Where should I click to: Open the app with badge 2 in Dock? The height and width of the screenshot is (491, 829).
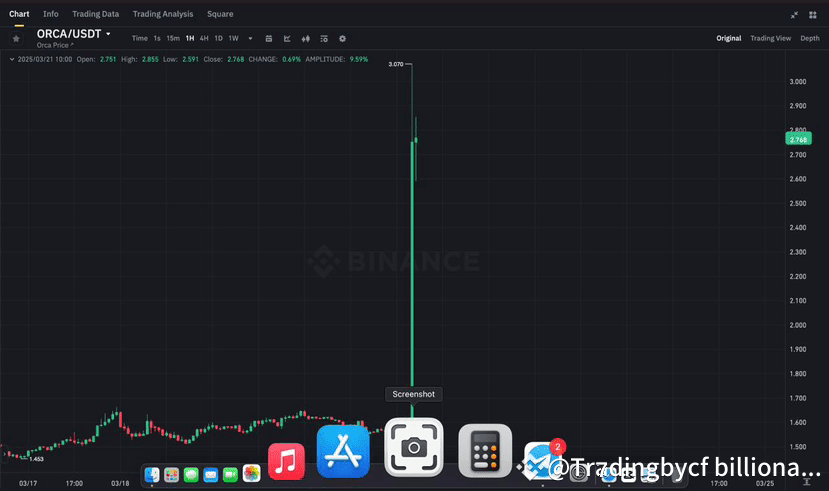(x=542, y=460)
